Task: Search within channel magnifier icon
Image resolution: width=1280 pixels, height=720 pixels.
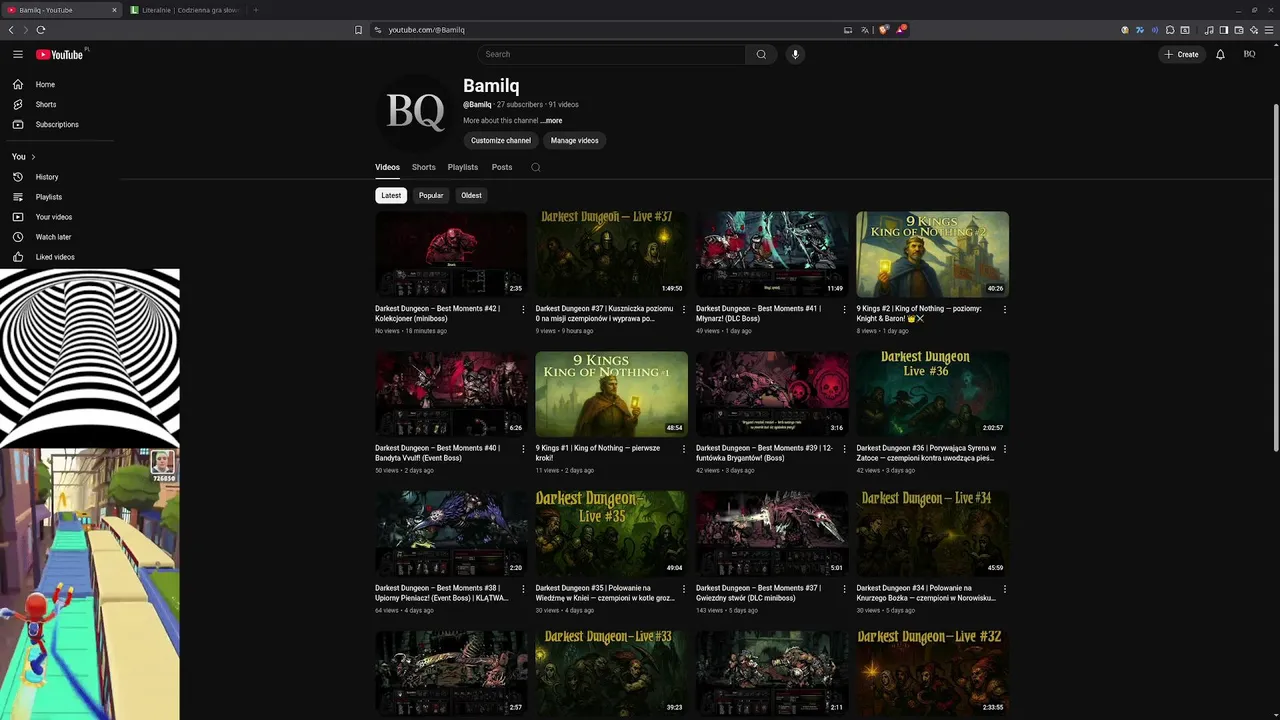Action: pos(535,167)
